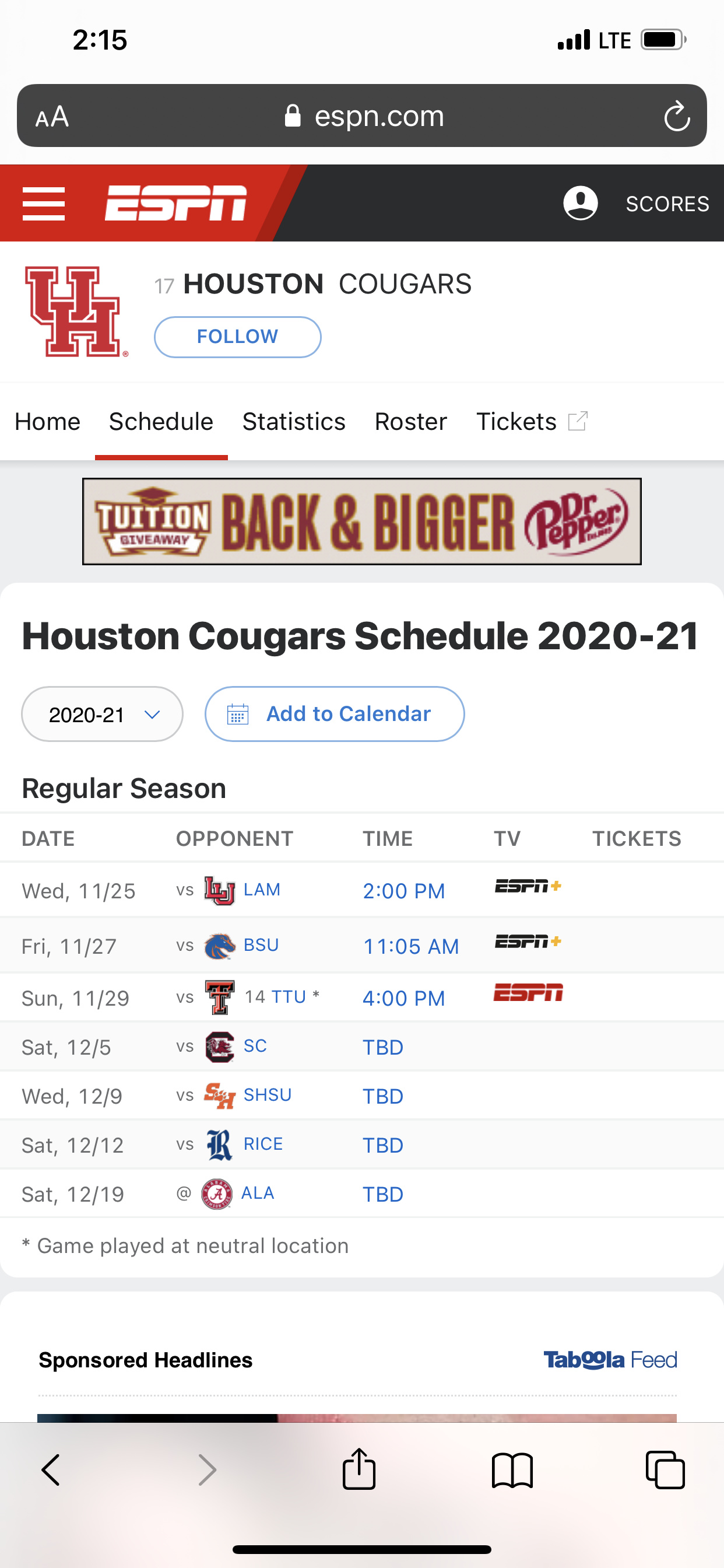Viewport: 724px width, 1568px height.
Task: Switch to the Statistics tab
Action: (294, 421)
